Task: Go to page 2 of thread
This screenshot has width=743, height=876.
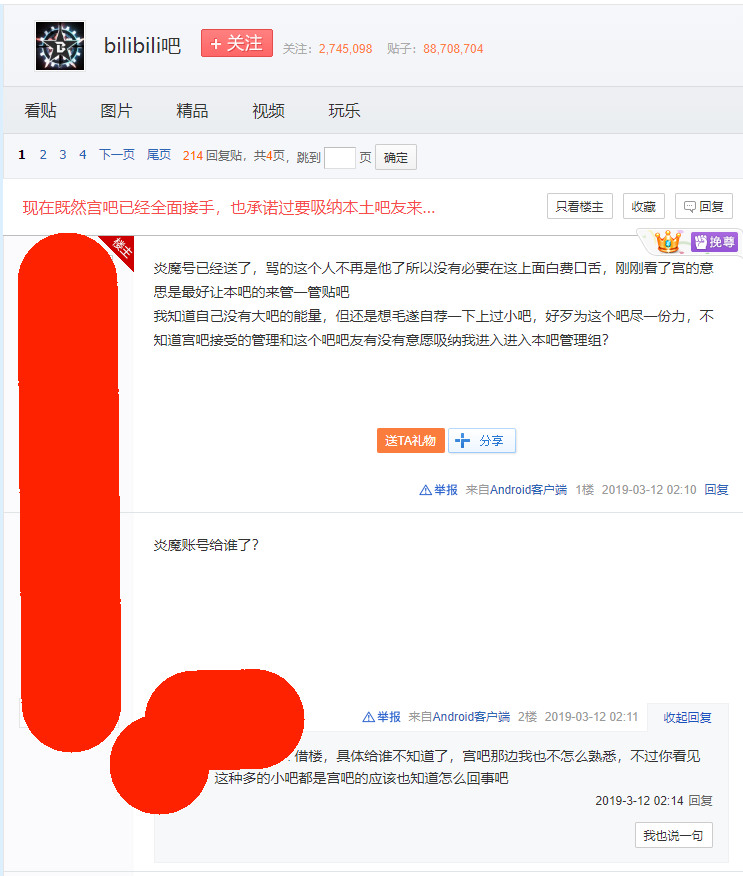Action: coord(43,155)
